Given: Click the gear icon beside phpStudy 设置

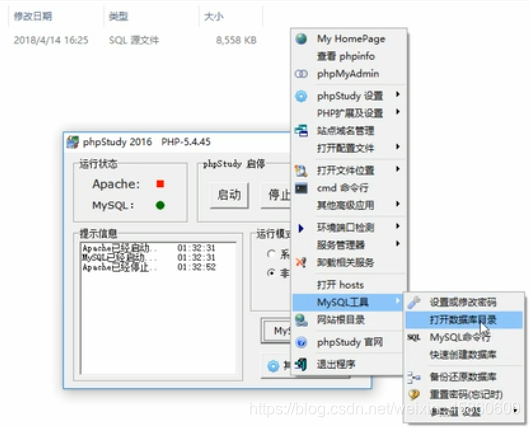Looking at the screenshot, I should coord(301,96).
